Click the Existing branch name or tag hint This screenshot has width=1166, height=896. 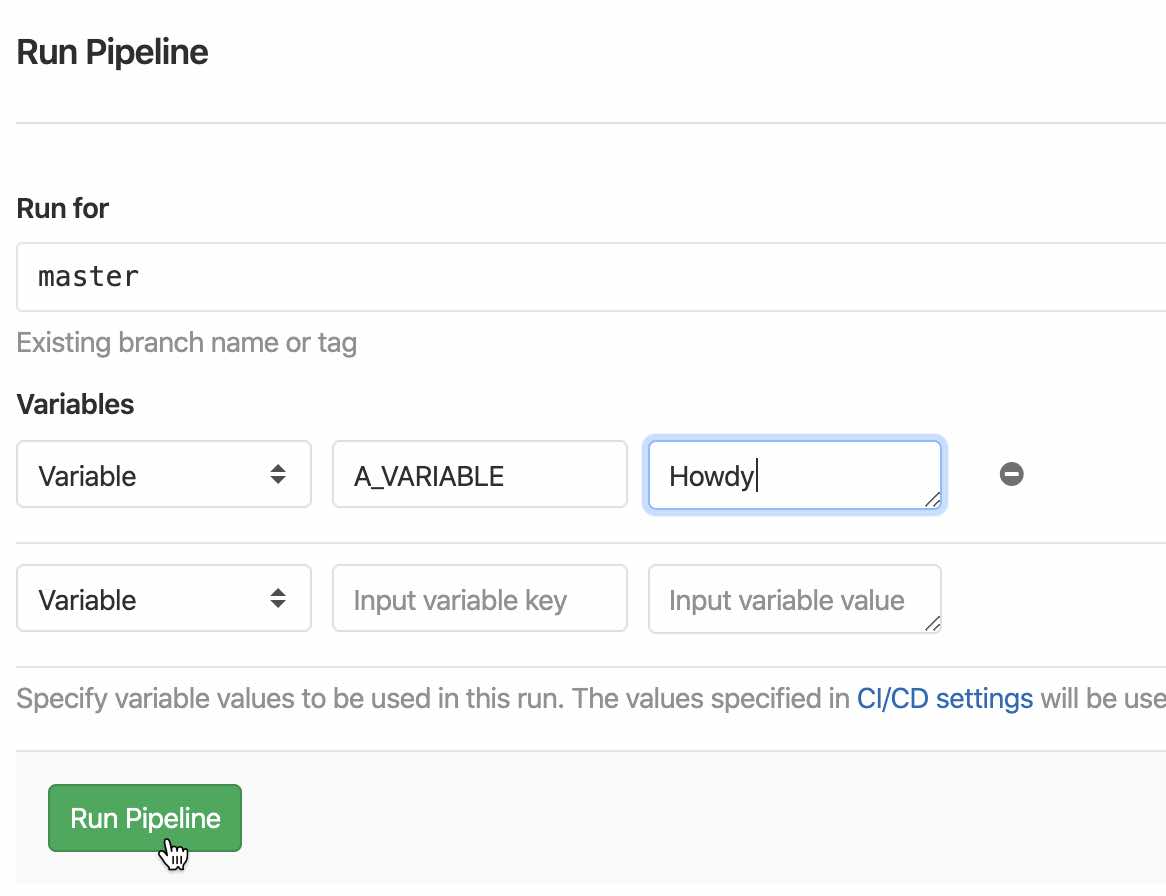tap(187, 343)
